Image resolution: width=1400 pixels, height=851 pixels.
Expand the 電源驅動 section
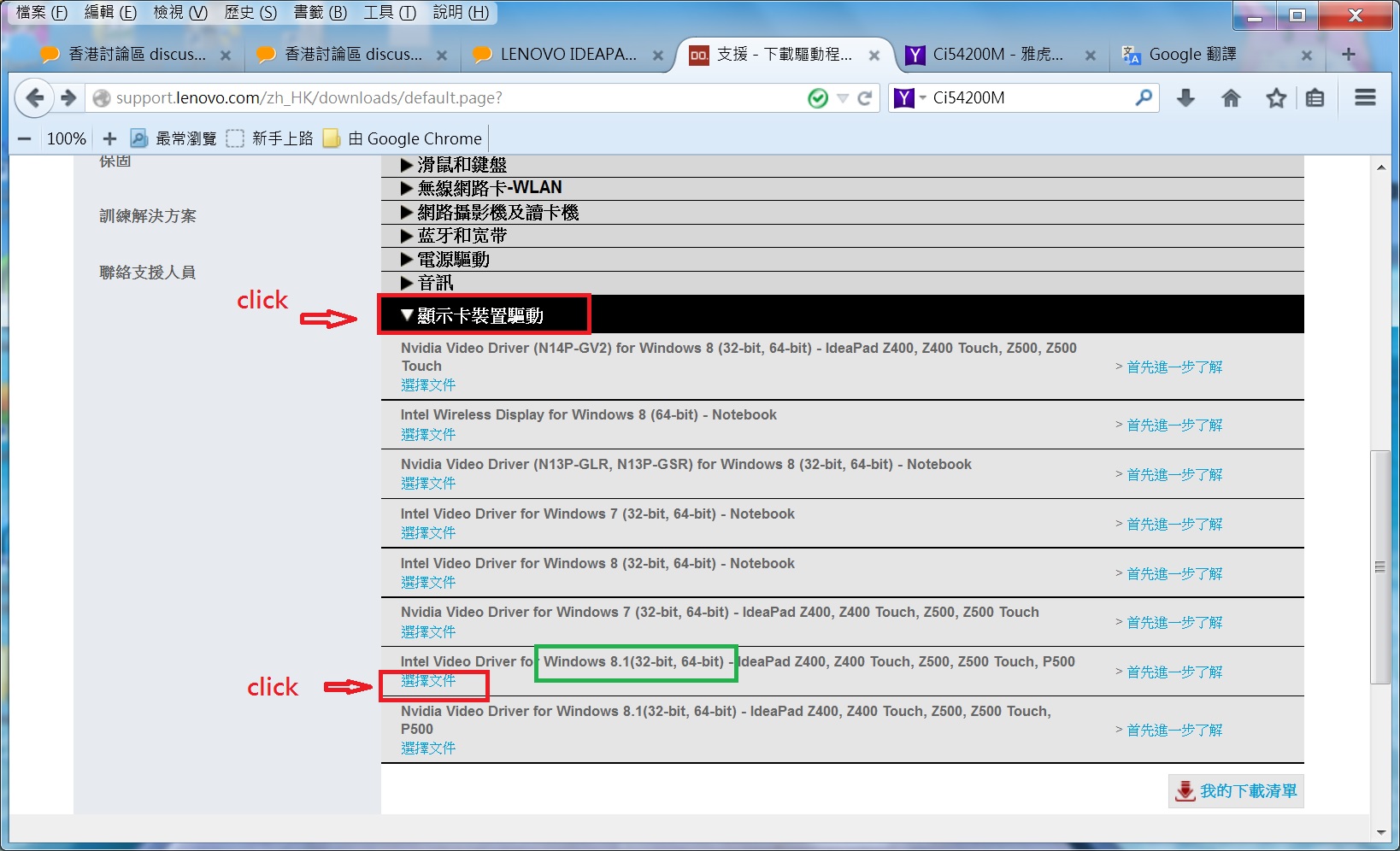click(x=842, y=260)
